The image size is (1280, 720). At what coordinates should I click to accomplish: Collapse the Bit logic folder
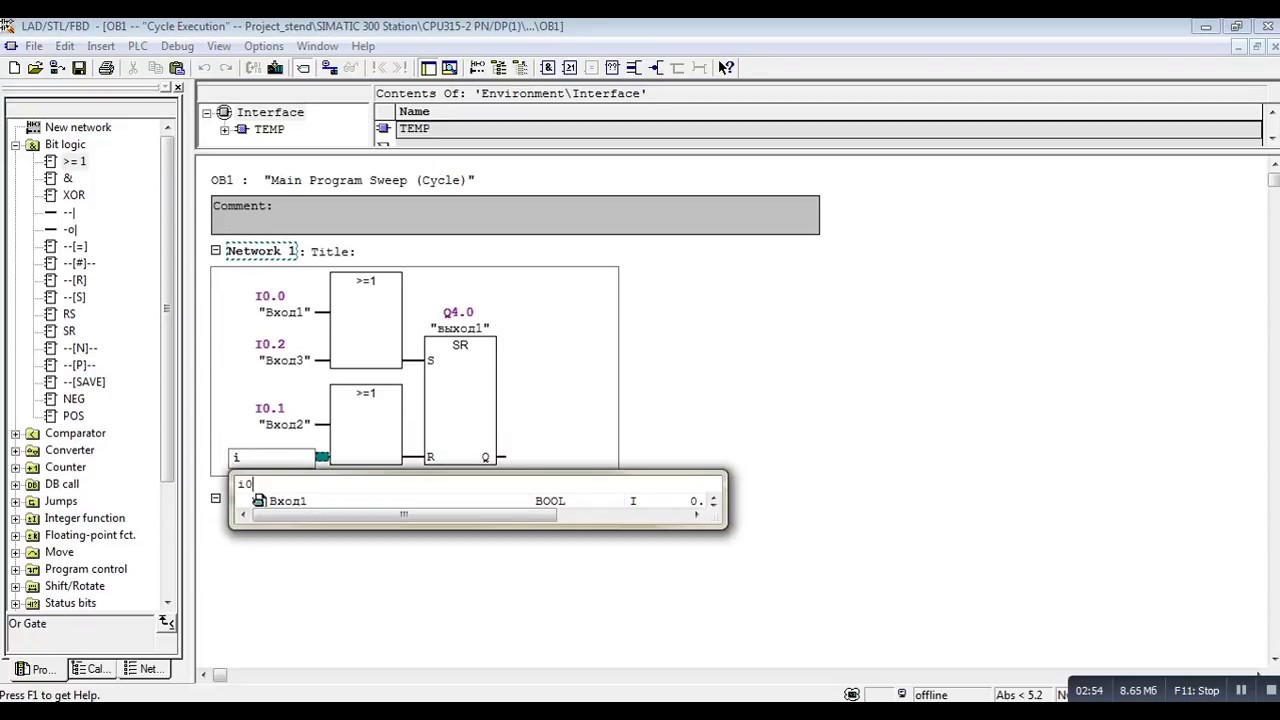16,145
